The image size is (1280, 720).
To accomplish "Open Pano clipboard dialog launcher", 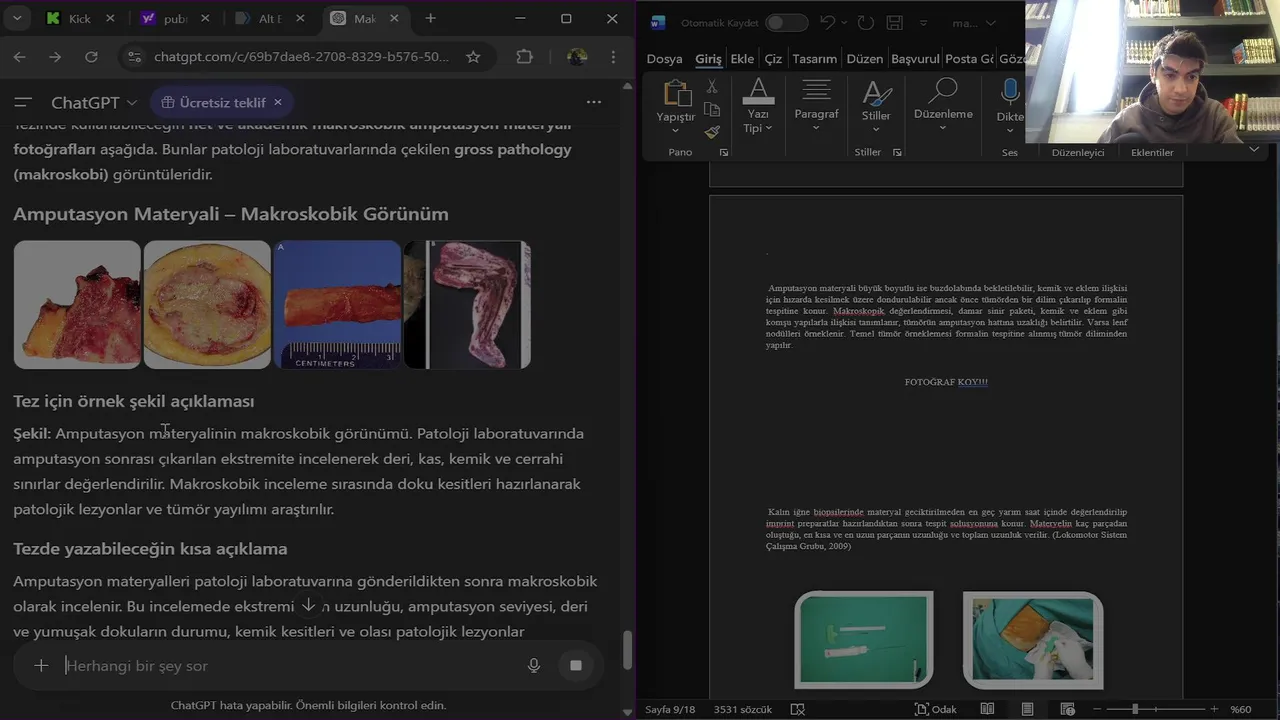I will pos(724,152).
